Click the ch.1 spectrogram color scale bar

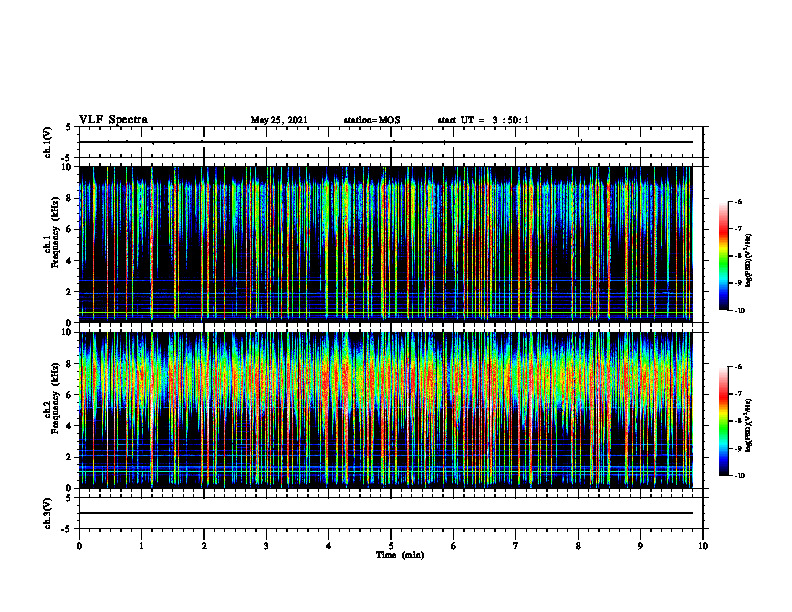click(x=723, y=256)
